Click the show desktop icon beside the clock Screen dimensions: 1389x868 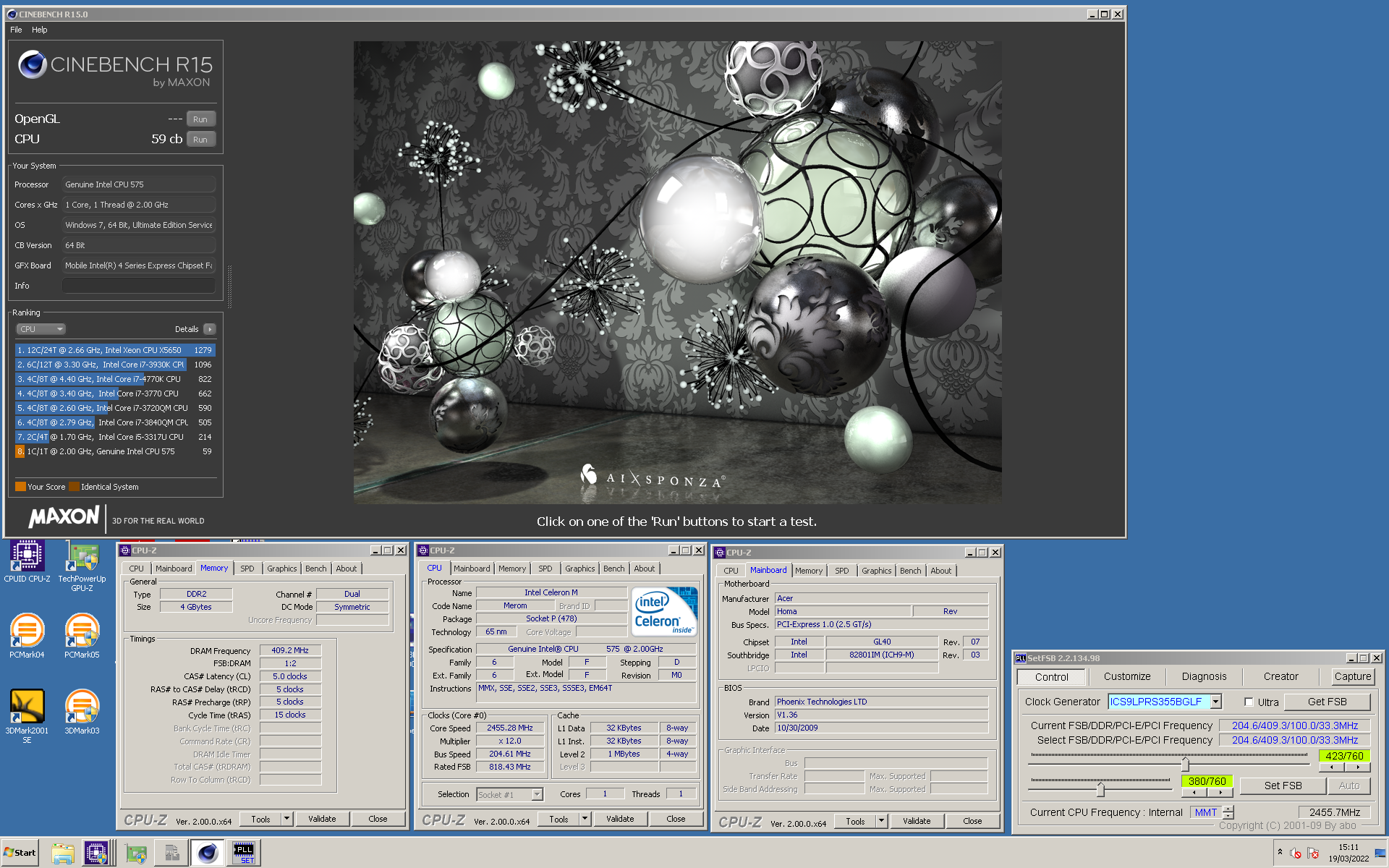1380,854
